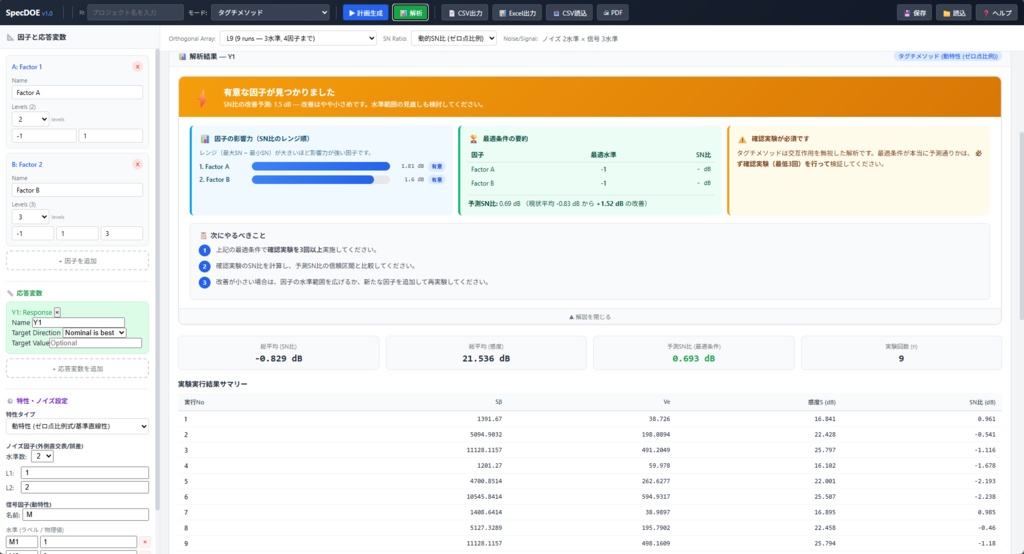The height and width of the screenshot is (554, 1024).
Task: Click the タグチメソッド (動特性) badge
Action: coord(947,56)
